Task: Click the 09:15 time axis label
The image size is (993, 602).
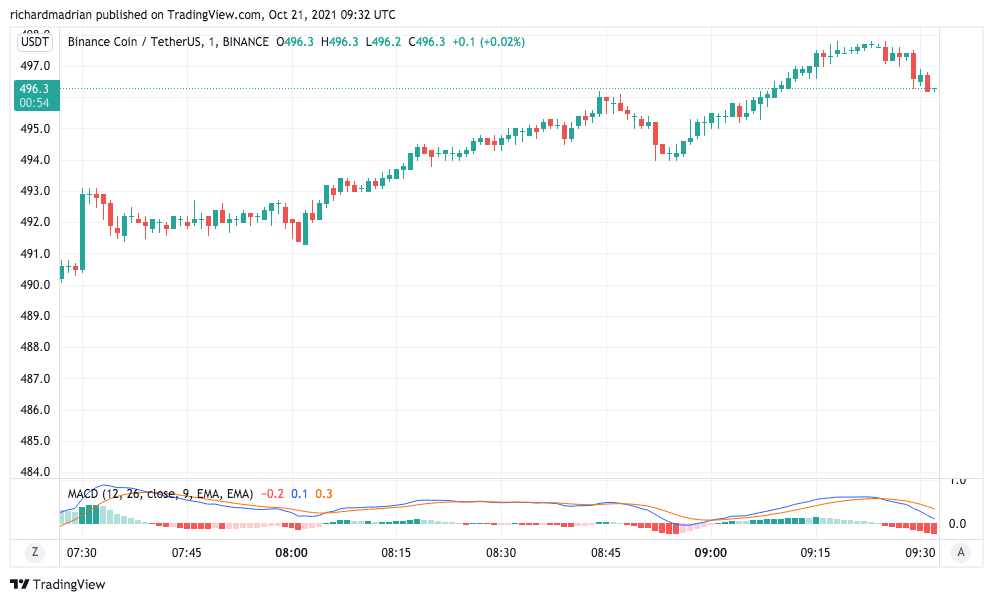Action: point(816,553)
